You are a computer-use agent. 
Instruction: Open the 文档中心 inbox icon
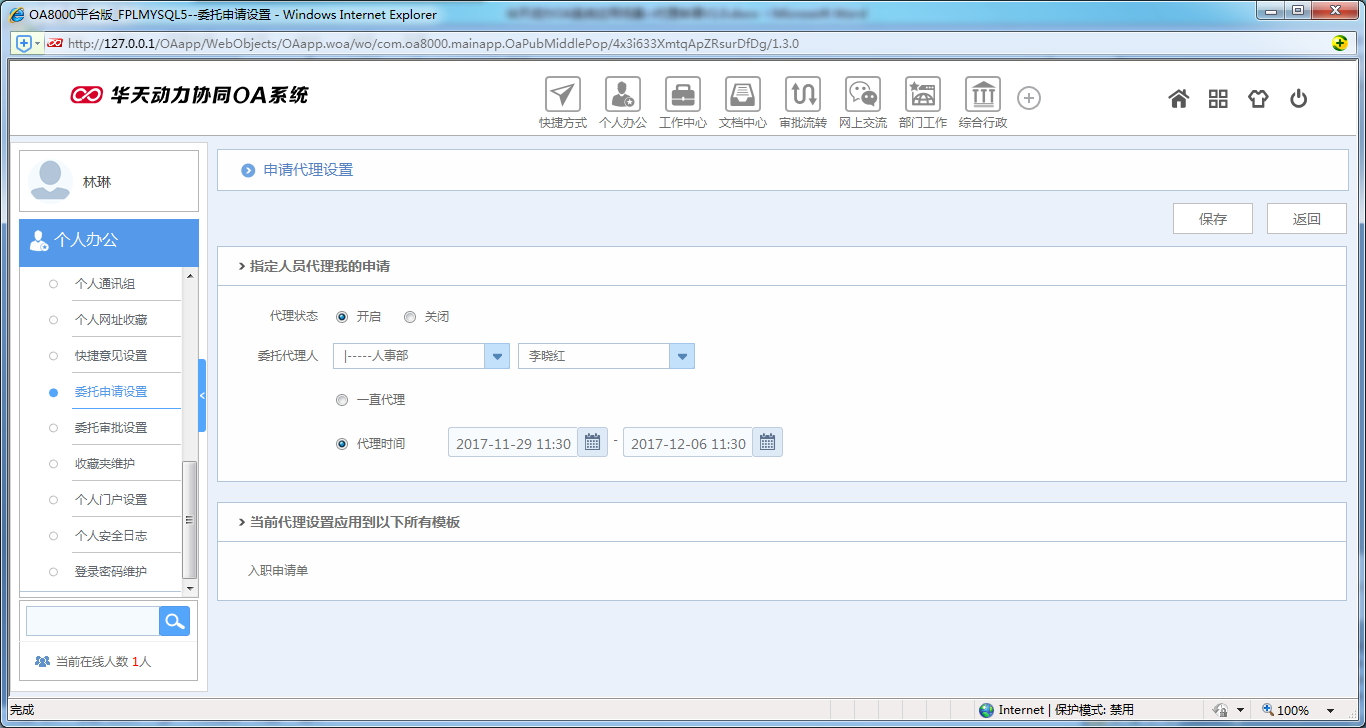743,95
